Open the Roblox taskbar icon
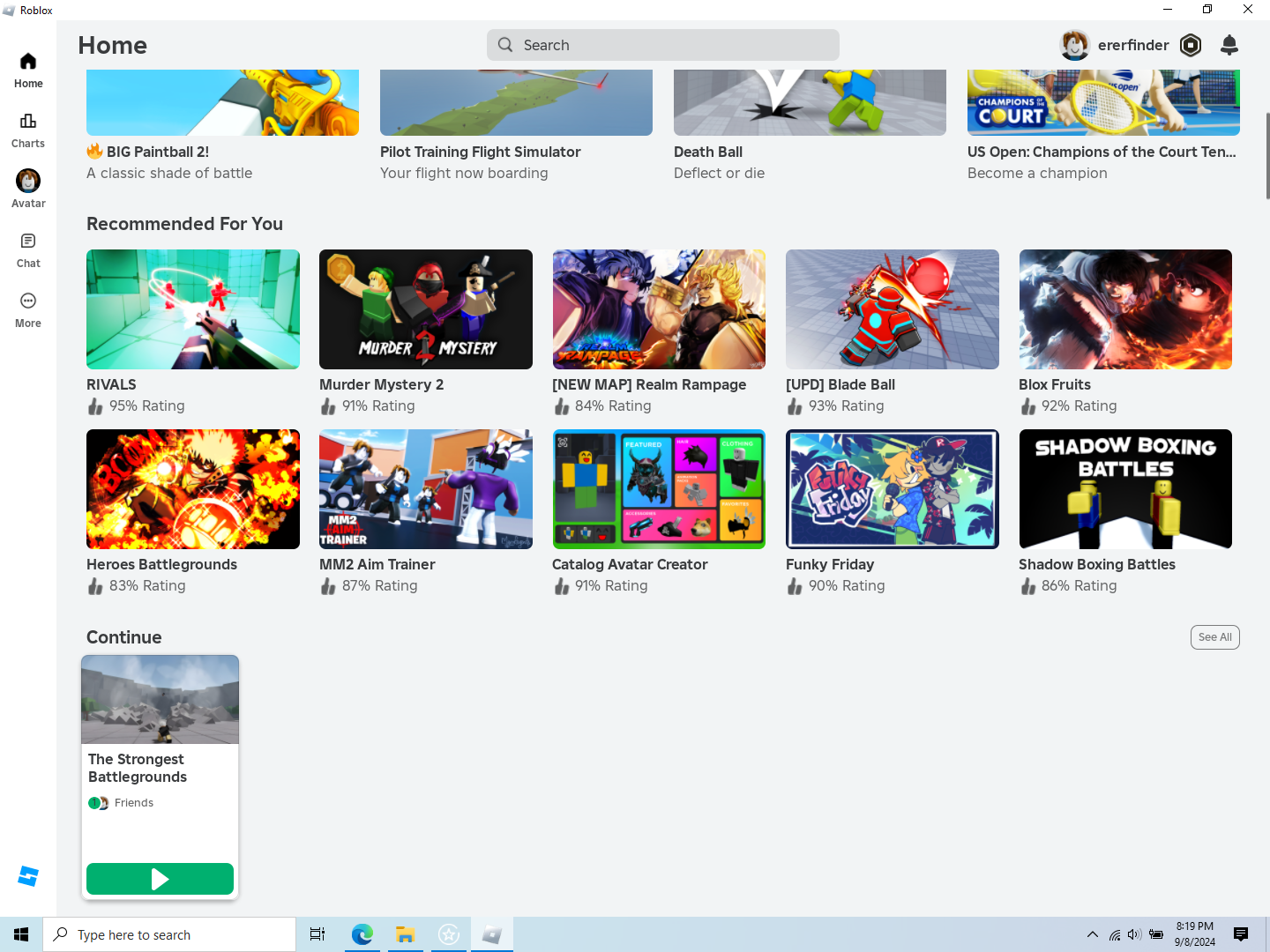This screenshot has width=1270, height=952. pyautogui.click(x=491, y=934)
